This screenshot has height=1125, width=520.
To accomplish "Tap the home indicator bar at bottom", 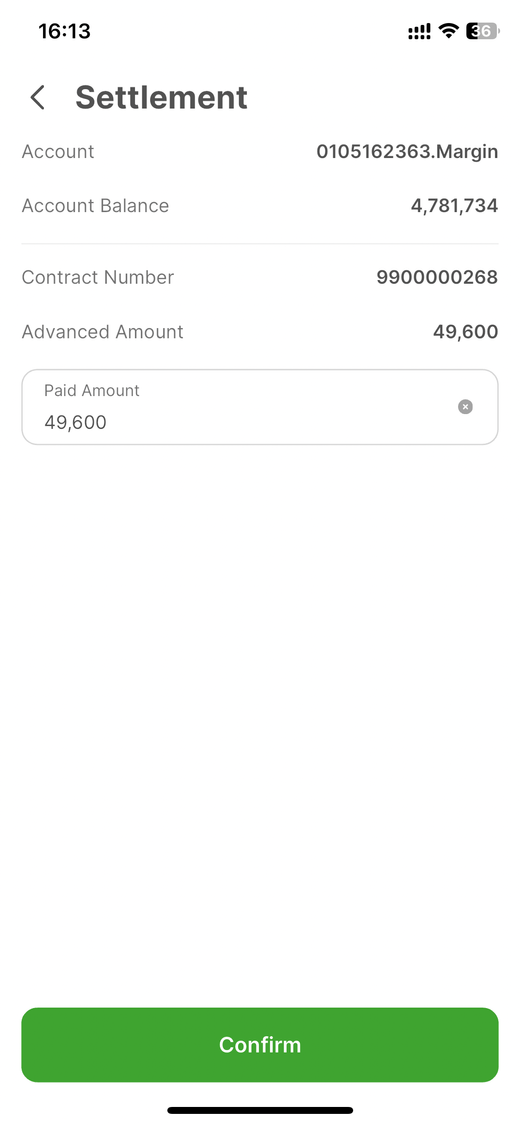I will (x=260, y=1110).
